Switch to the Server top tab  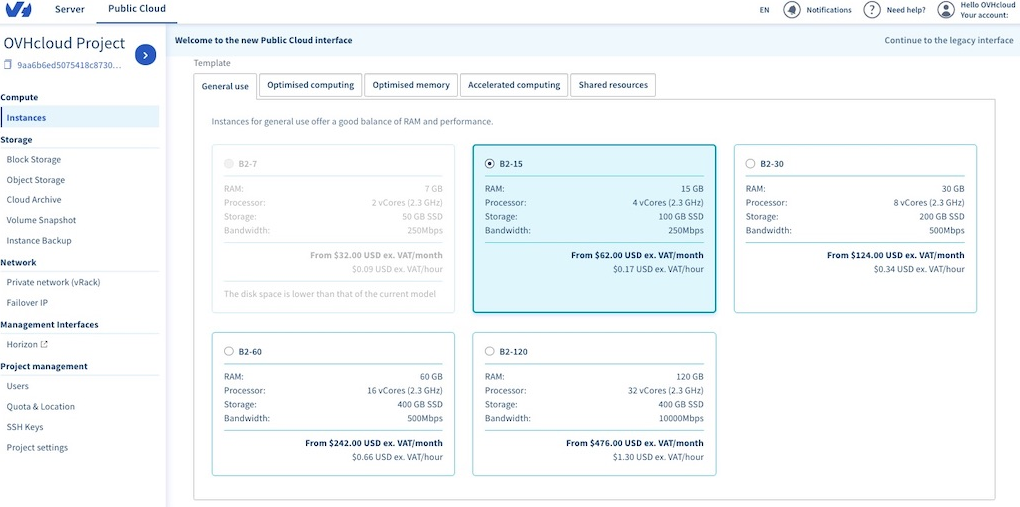click(x=70, y=10)
